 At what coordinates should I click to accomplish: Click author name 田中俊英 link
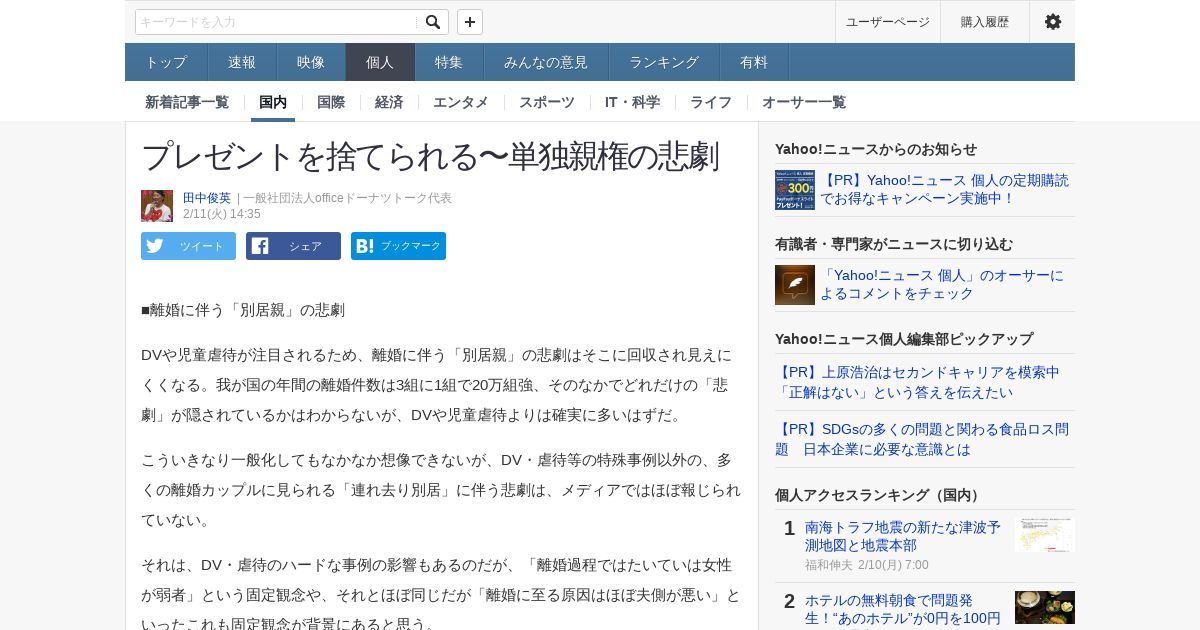(207, 198)
